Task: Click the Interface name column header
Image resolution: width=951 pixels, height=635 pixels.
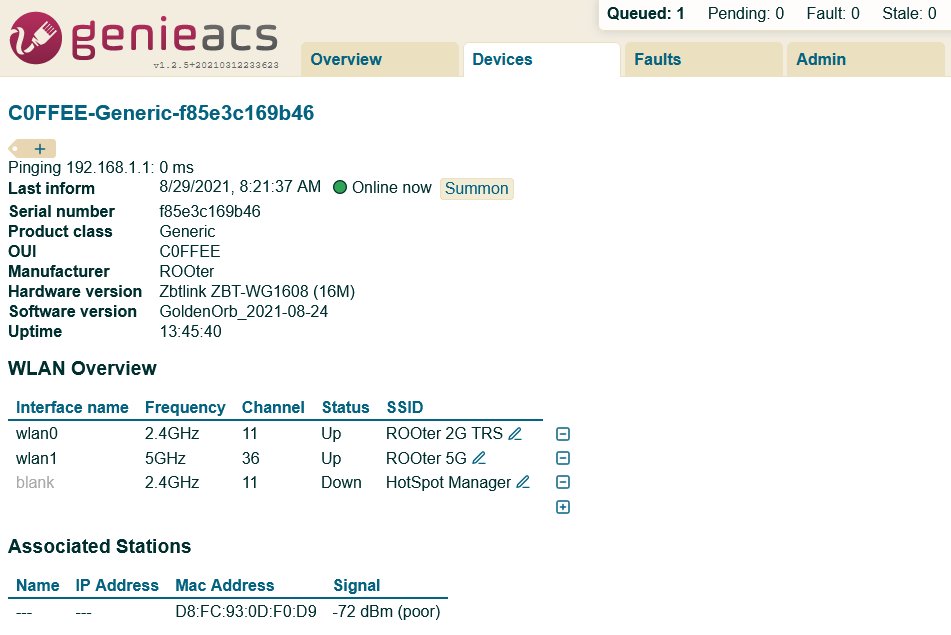Action: (x=72, y=408)
